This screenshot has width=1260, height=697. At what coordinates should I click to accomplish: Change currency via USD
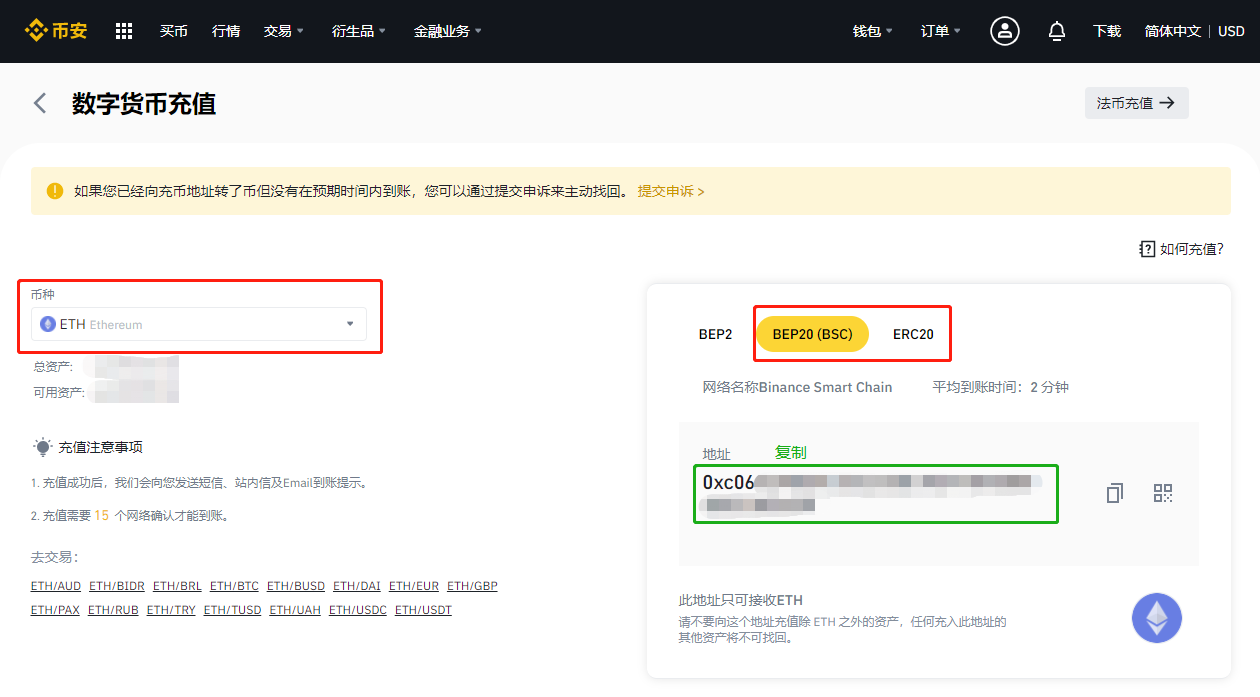[1231, 31]
